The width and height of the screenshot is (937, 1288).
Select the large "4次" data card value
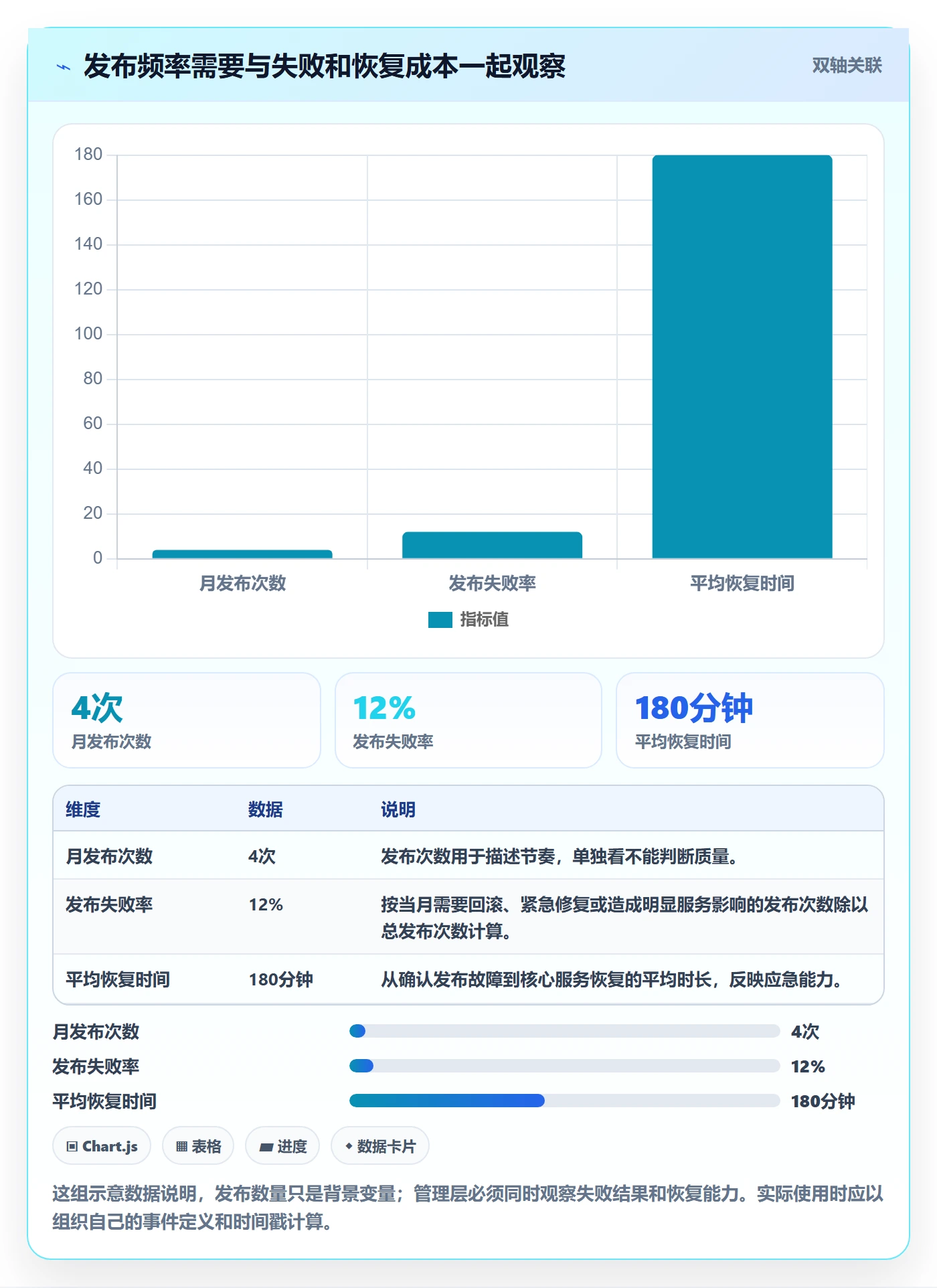pyautogui.click(x=97, y=708)
